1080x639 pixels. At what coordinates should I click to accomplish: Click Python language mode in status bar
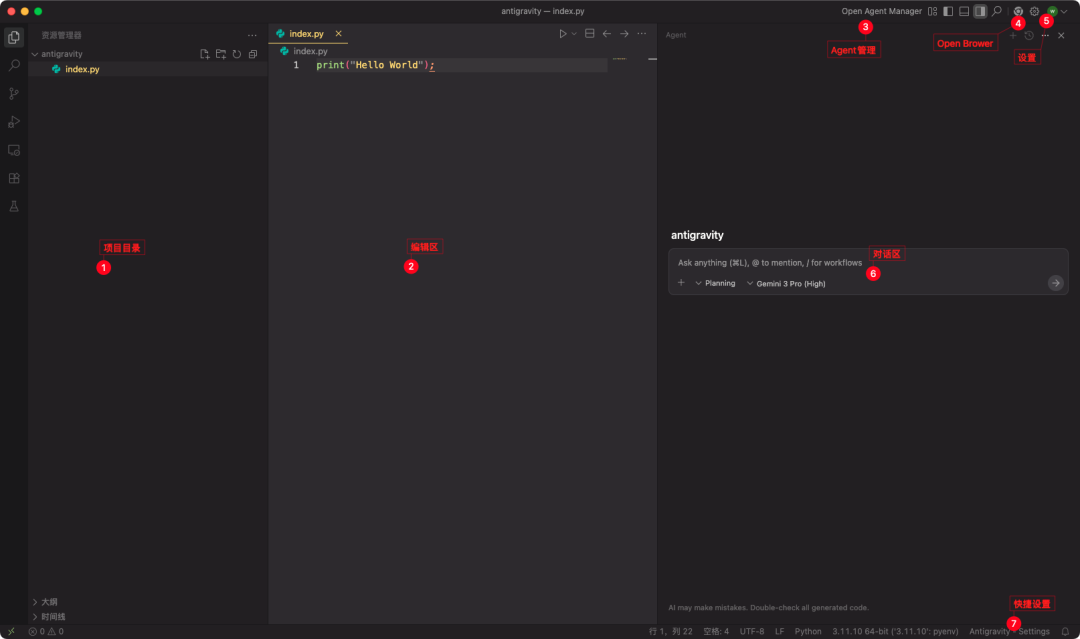(x=808, y=631)
